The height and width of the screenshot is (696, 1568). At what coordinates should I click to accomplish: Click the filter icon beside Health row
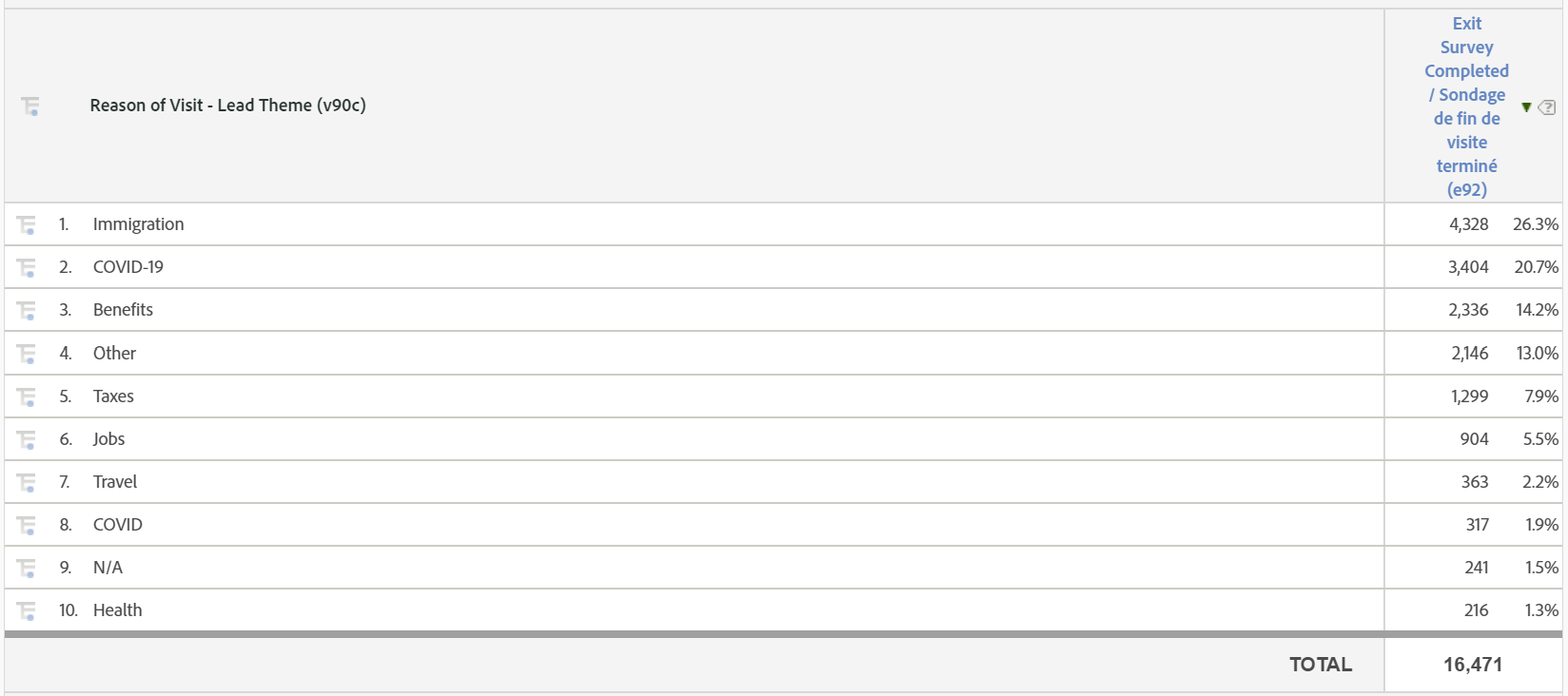click(25, 609)
